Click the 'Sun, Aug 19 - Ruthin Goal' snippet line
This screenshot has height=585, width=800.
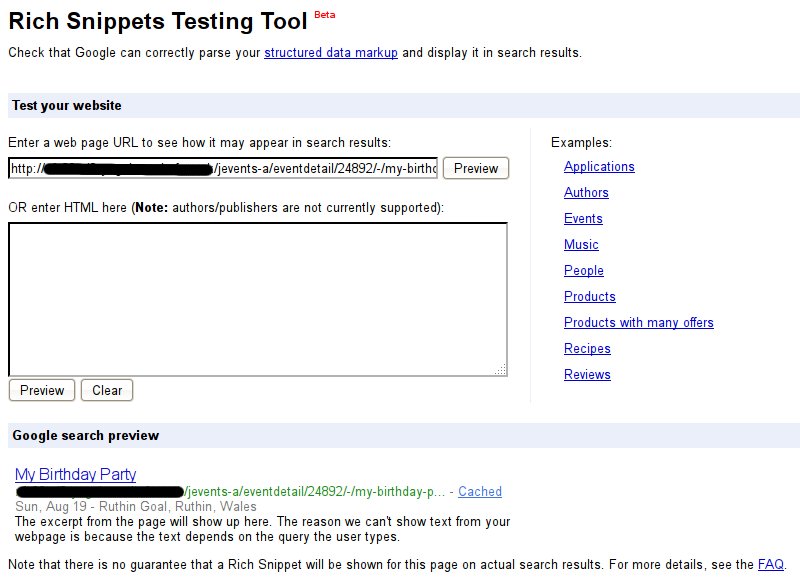click(136, 506)
